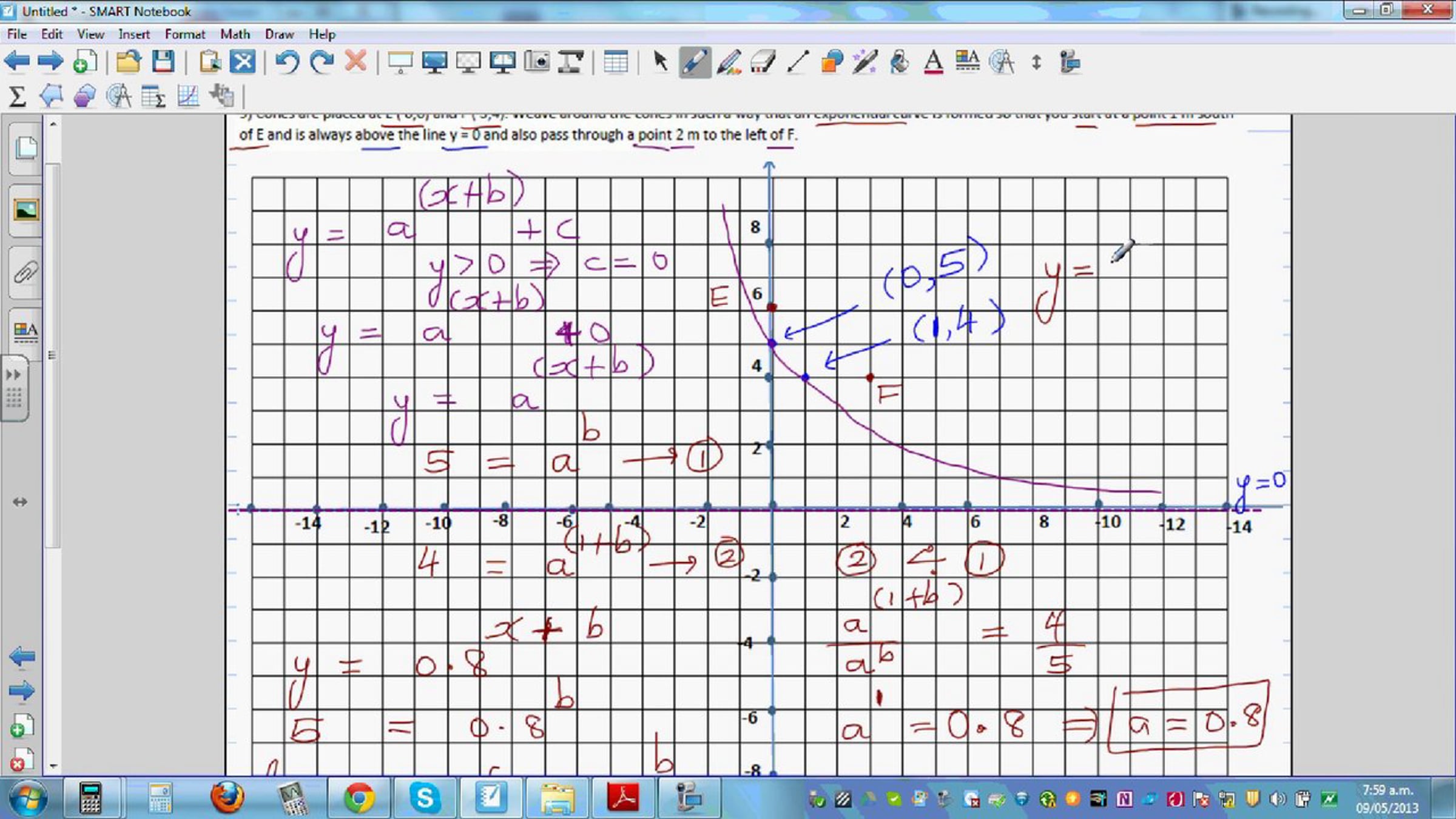Move sidebar using the double-headed arrow
The width and height of the screenshot is (1456, 819).
20,502
